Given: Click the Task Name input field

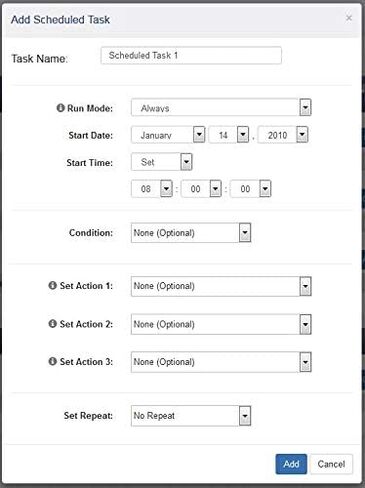Looking at the screenshot, I should tap(191, 55).
